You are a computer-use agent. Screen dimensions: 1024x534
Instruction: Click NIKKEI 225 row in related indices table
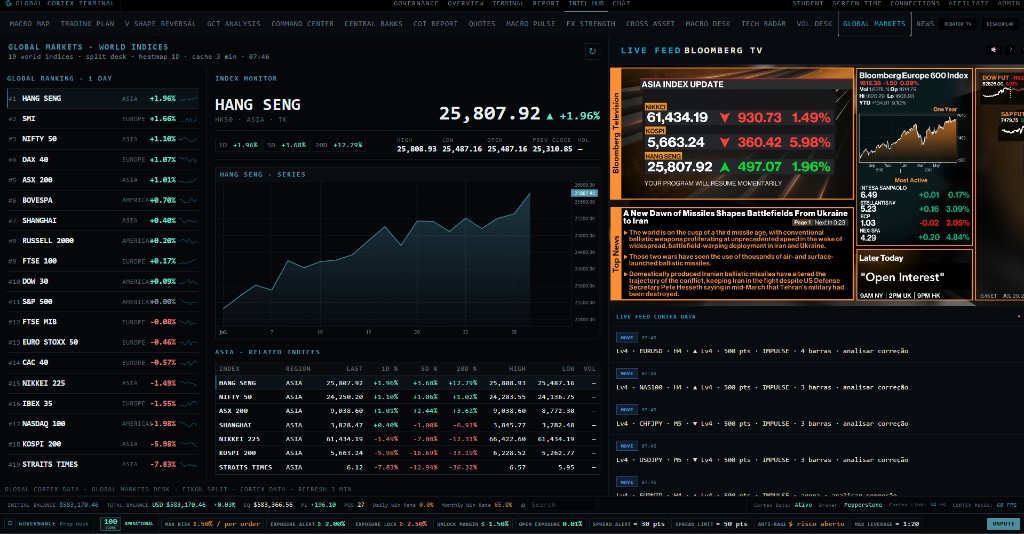pos(408,439)
